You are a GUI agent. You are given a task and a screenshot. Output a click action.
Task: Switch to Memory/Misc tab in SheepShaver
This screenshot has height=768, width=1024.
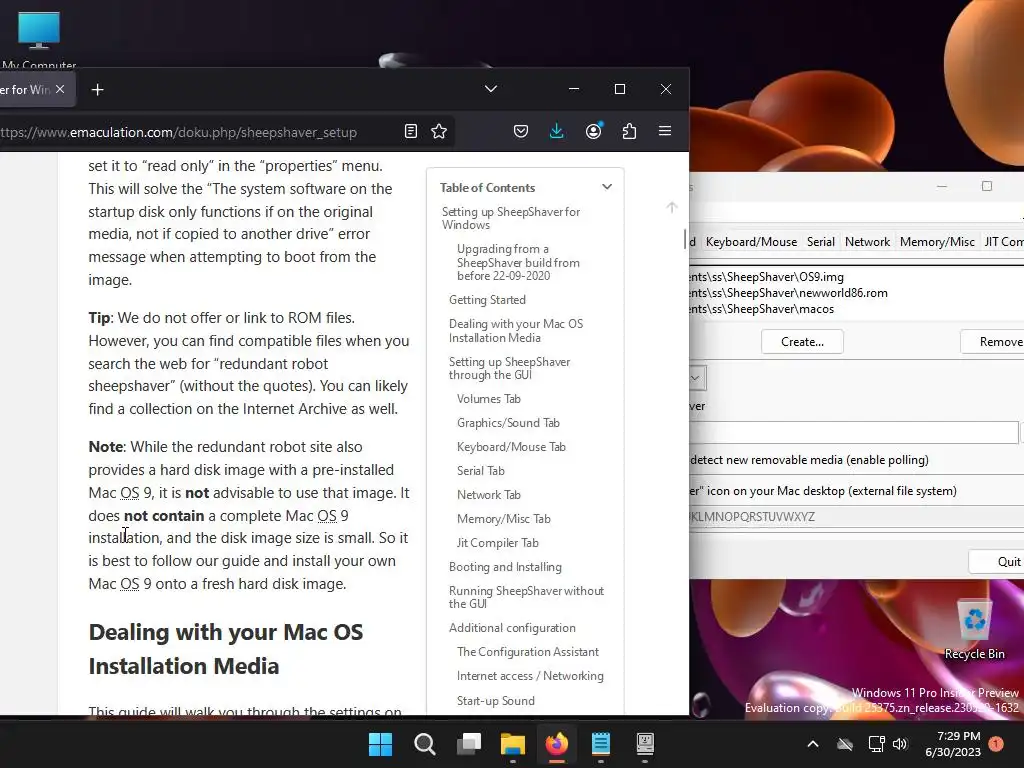pyautogui.click(x=937, y=242)
